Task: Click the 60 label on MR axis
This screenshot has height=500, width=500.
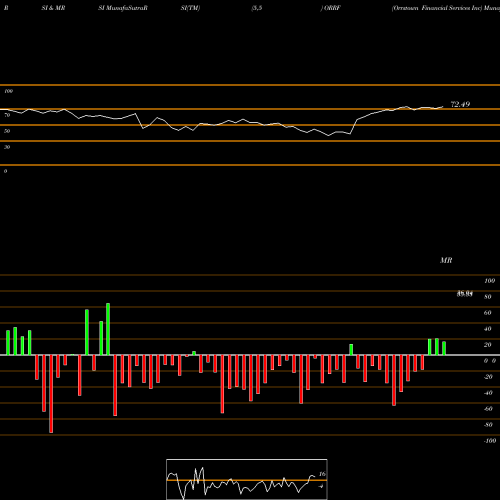Action: (488, 313)
